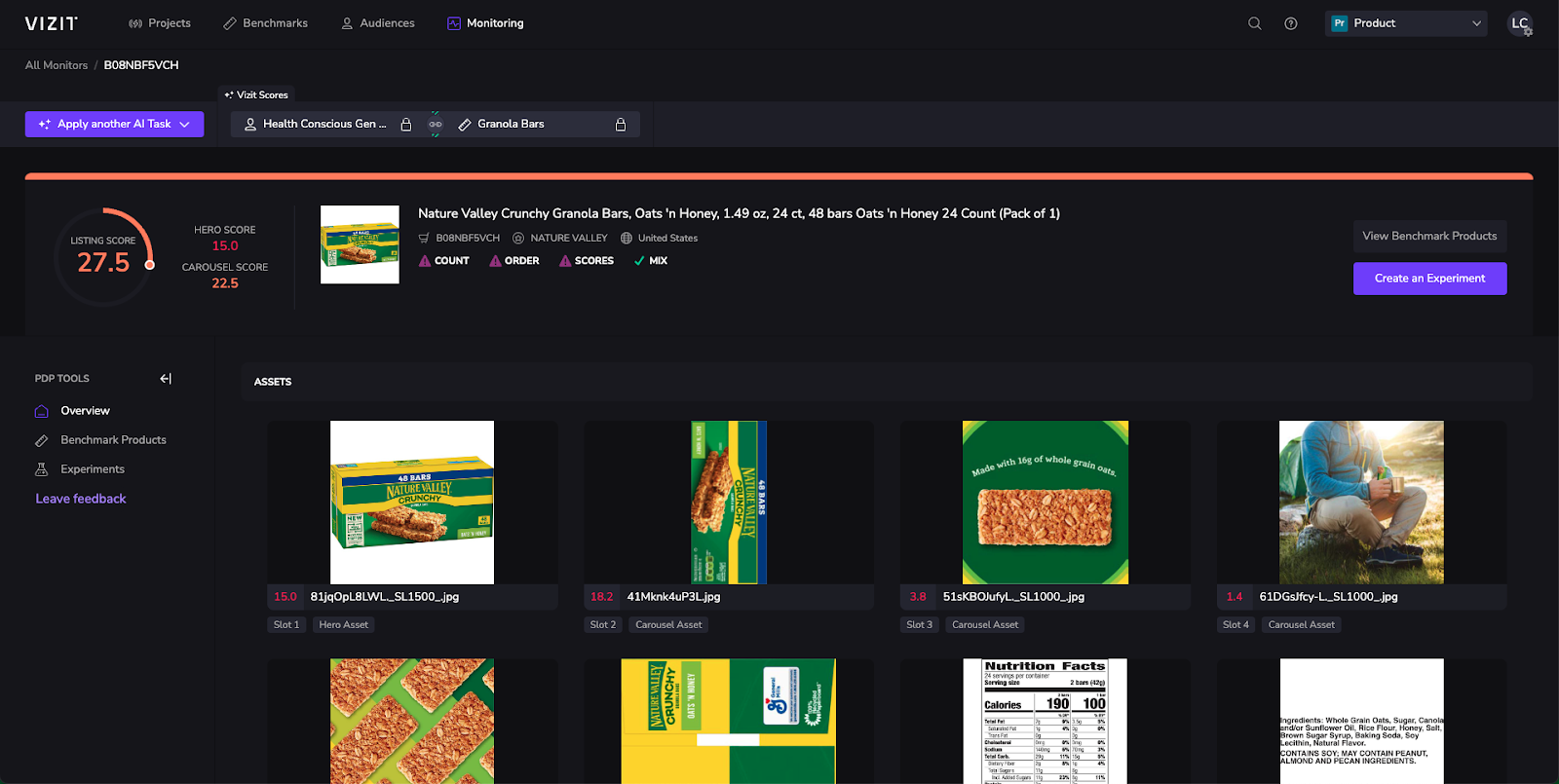Viewport: 1559px width, 784px height.
Task: Click the help question mark icon
Action: 1291,23
